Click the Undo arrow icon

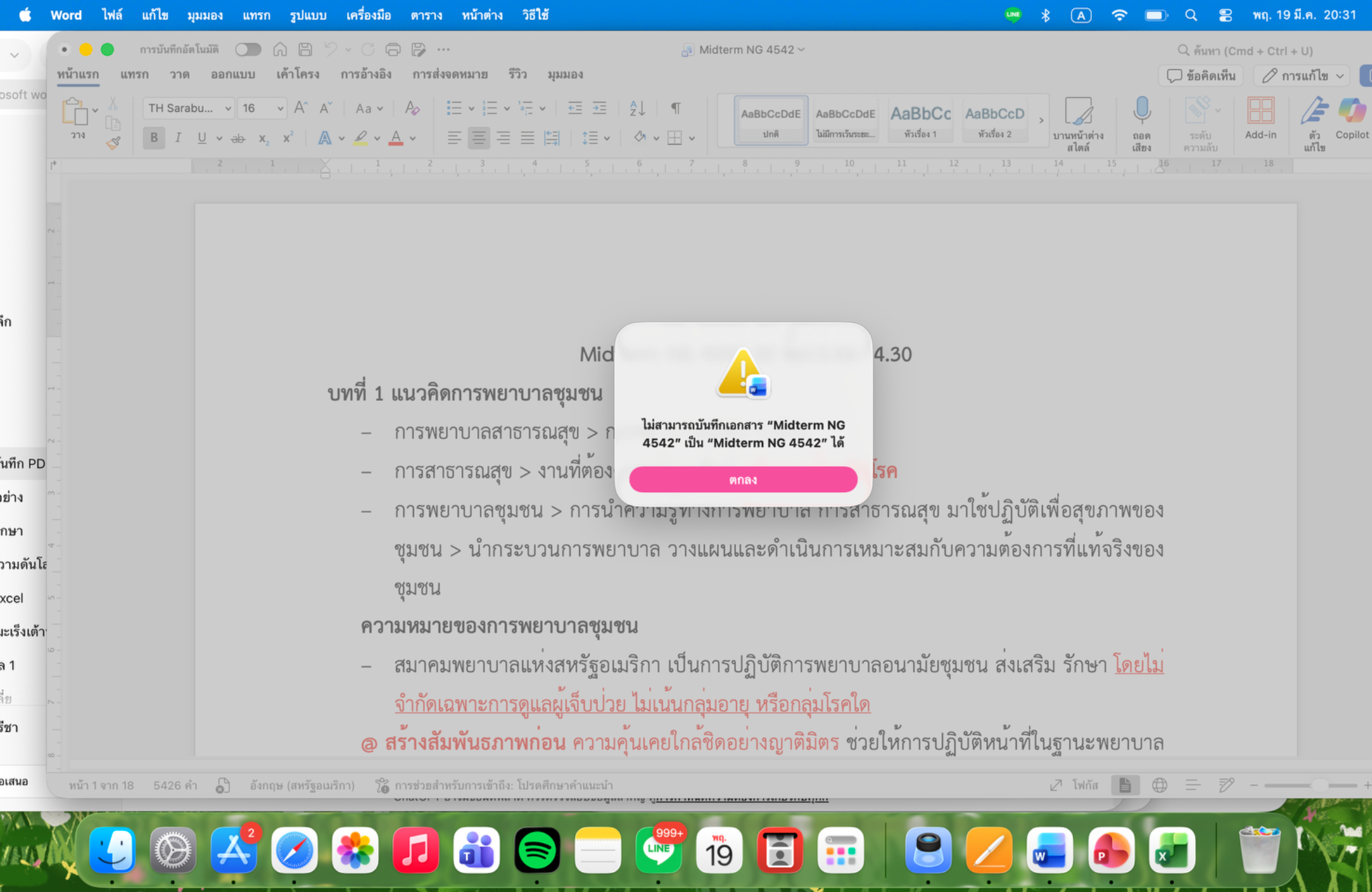[331, 50]
